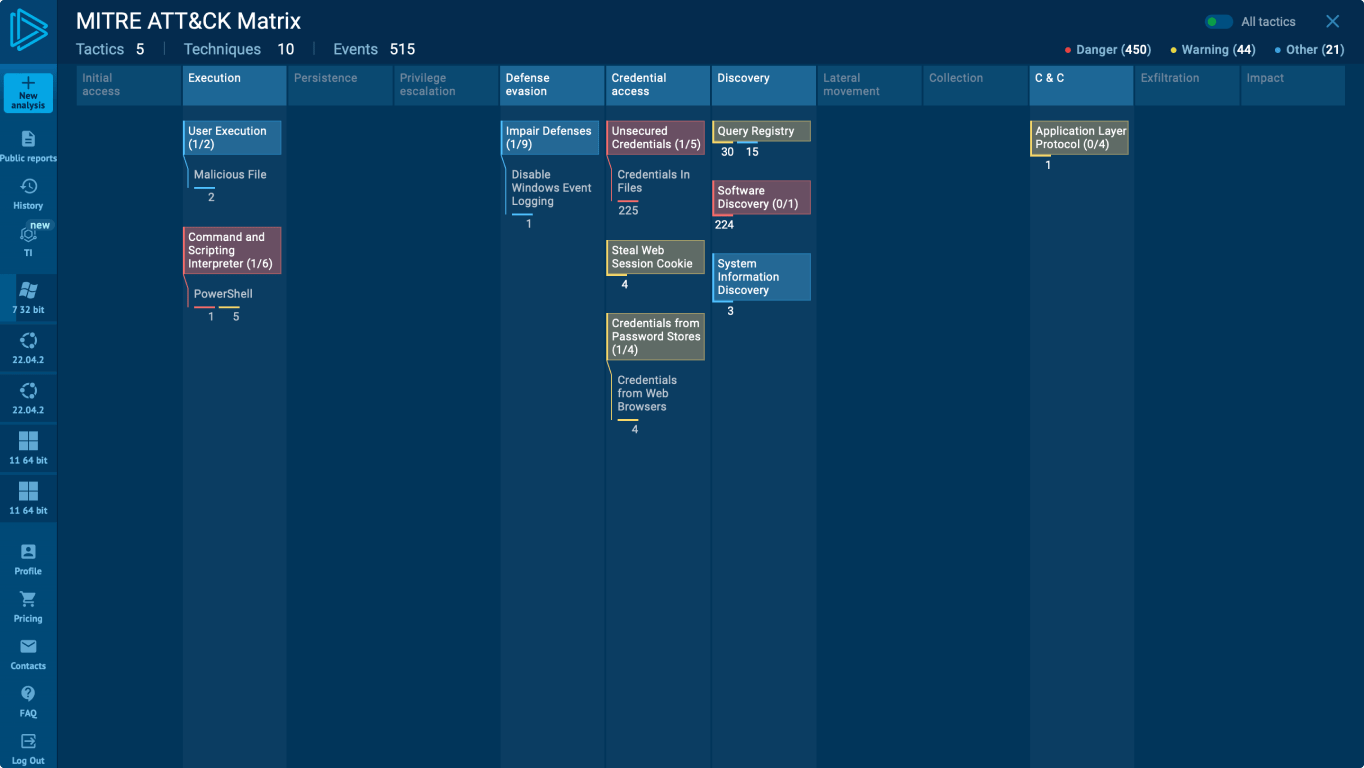Select the C & C tactic header

pos(1082,85)
